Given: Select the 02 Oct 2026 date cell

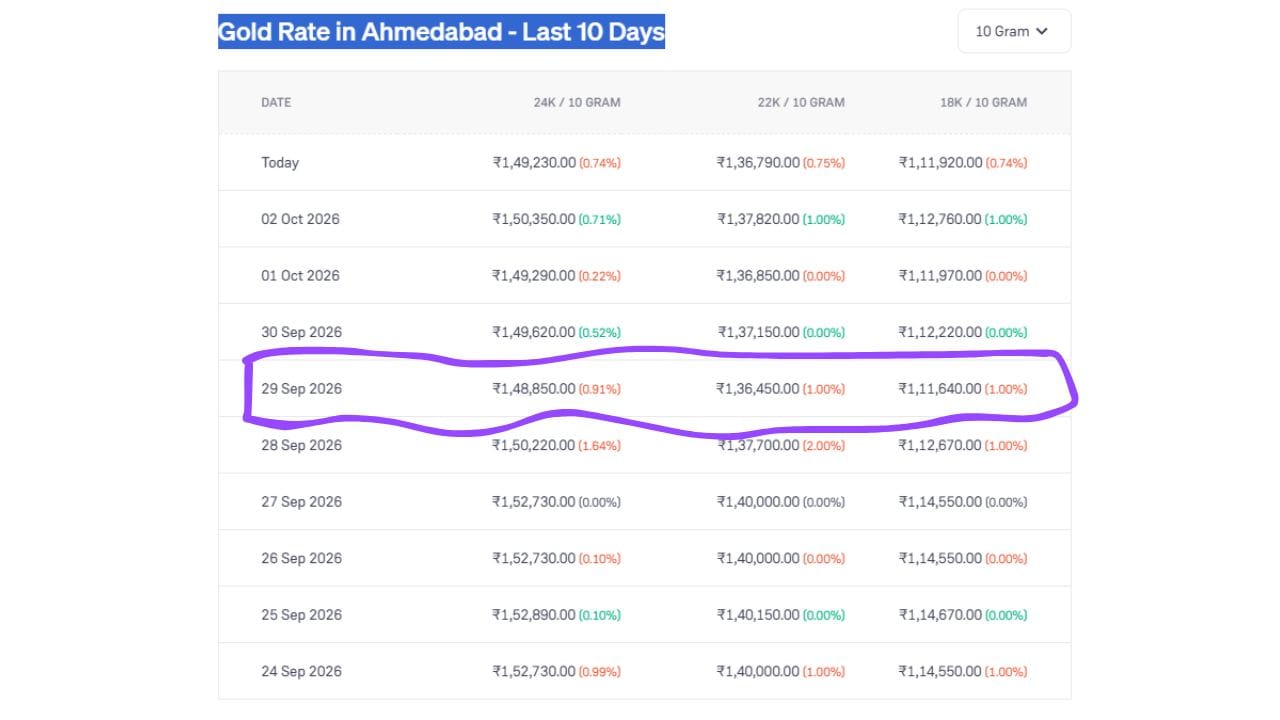Looking at the screenshot, I should pyautogui.click(x=300, y=219).
